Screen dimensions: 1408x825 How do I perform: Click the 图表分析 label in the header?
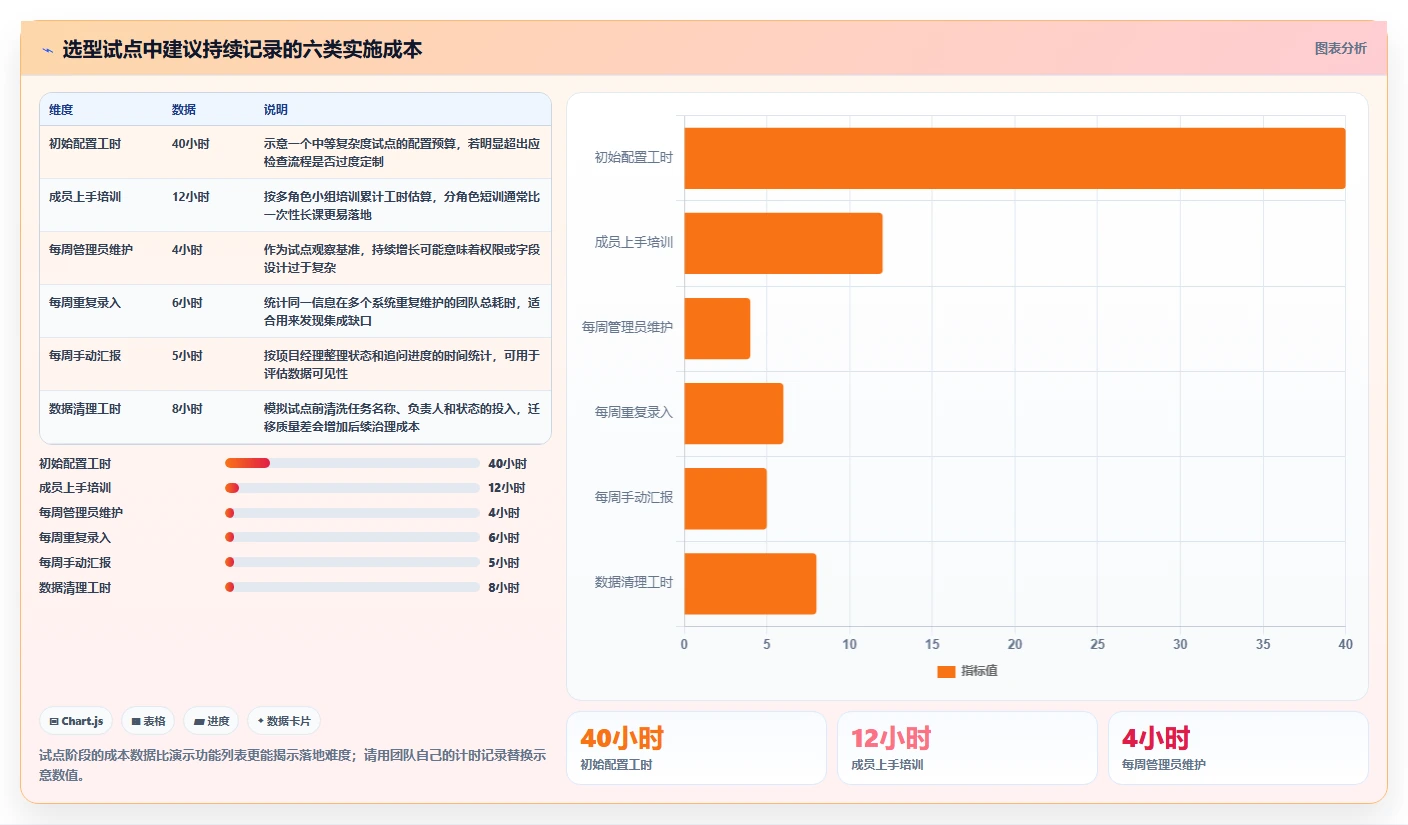1340,48
